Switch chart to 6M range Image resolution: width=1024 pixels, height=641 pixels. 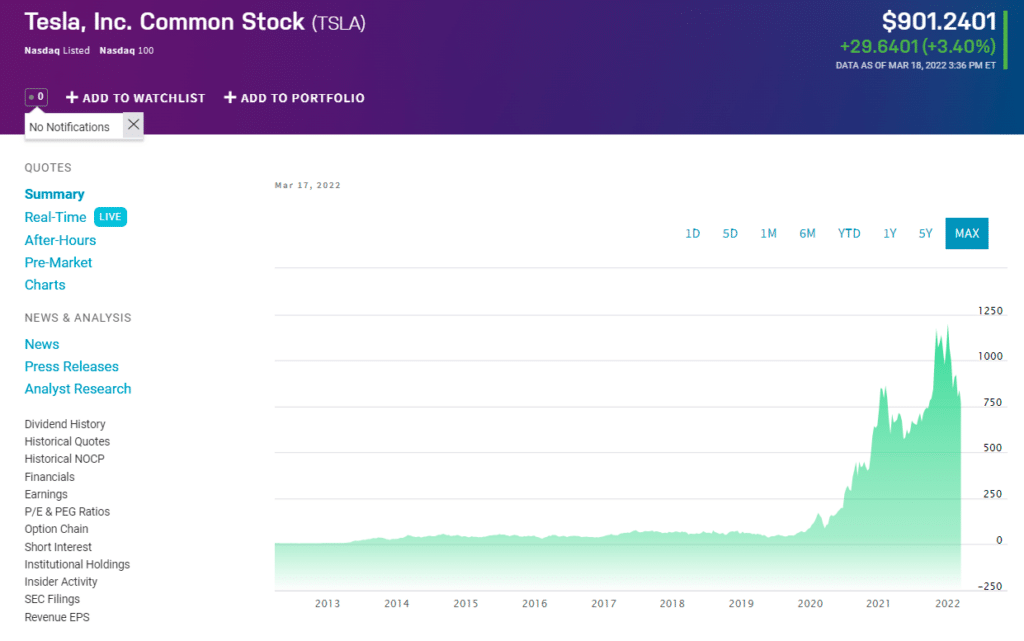807,234
